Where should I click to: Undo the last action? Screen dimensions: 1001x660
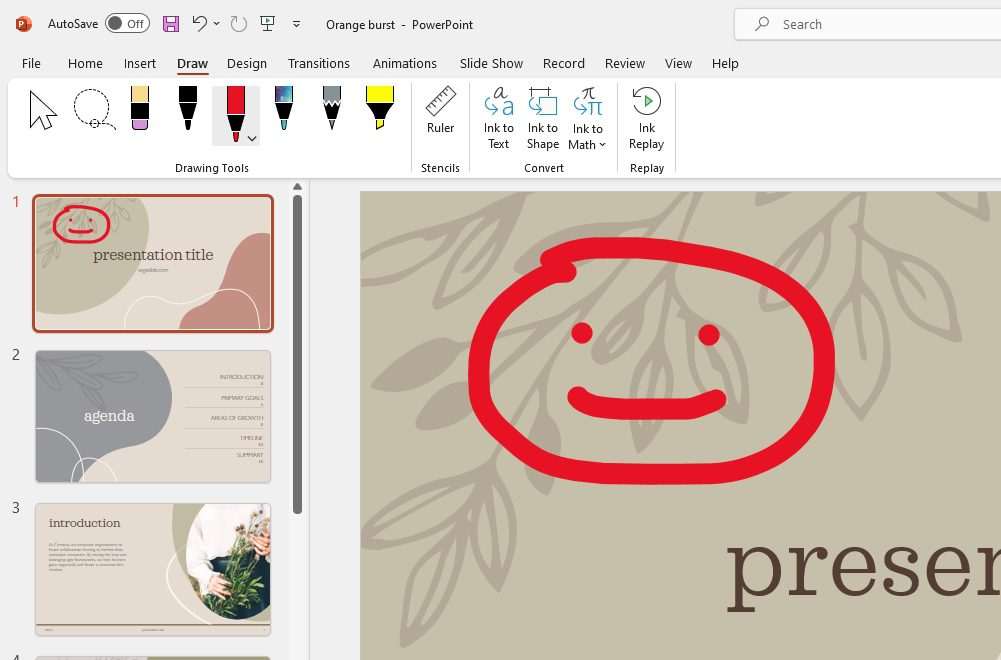(x=200, y=24)
